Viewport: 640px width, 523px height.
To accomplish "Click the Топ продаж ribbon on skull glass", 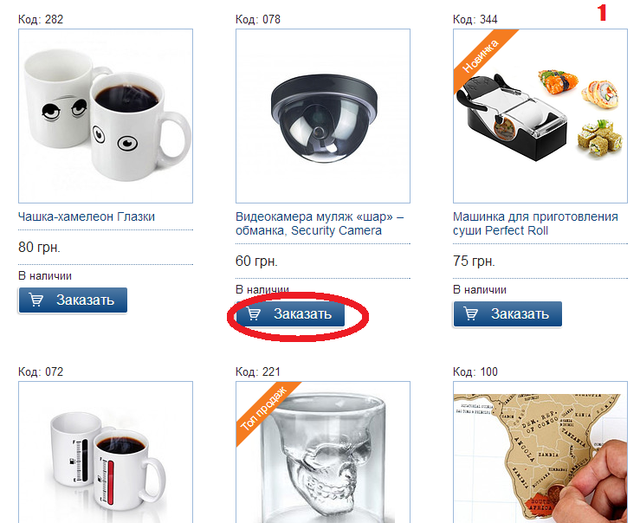I will [x=264, y=409].
